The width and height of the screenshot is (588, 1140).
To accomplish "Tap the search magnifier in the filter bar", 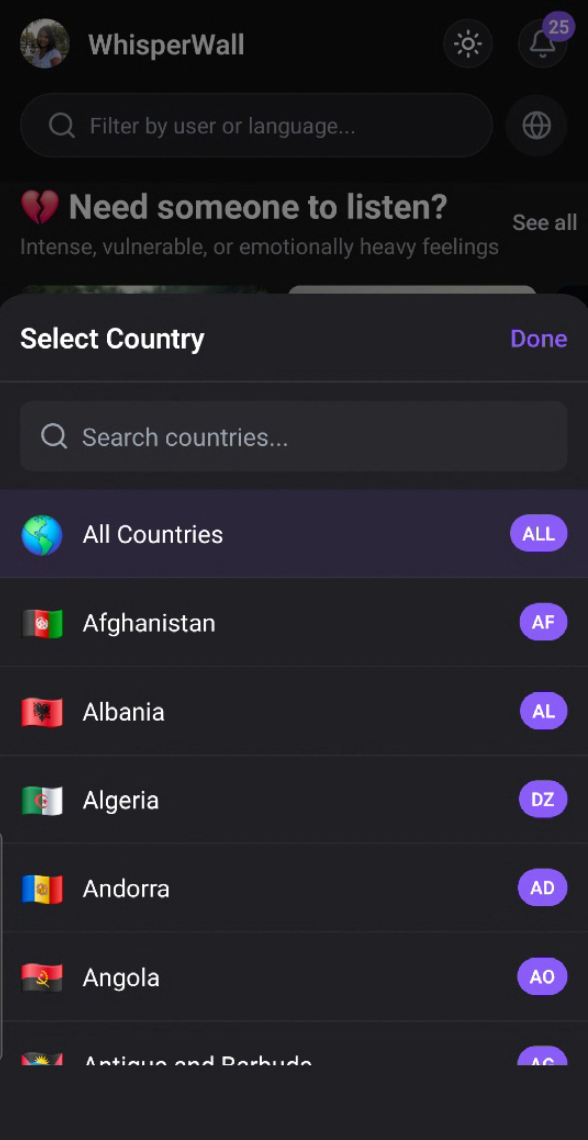I will pyautogui.click(x=61, y=126).
